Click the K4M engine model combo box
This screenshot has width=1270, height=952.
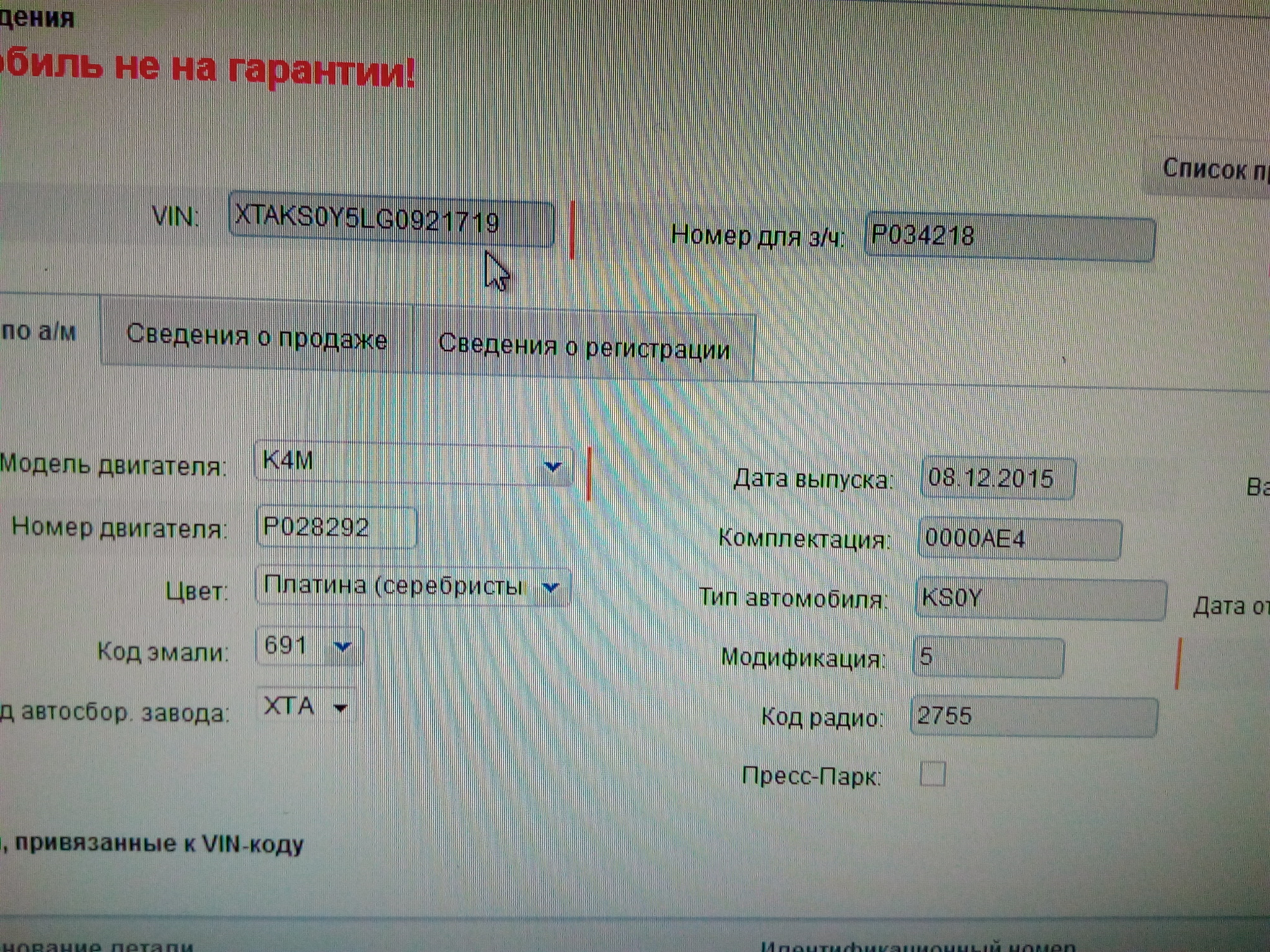[397, 463]
